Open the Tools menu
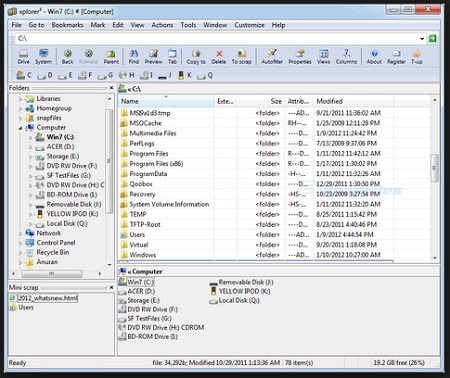 tap(188, 25)
